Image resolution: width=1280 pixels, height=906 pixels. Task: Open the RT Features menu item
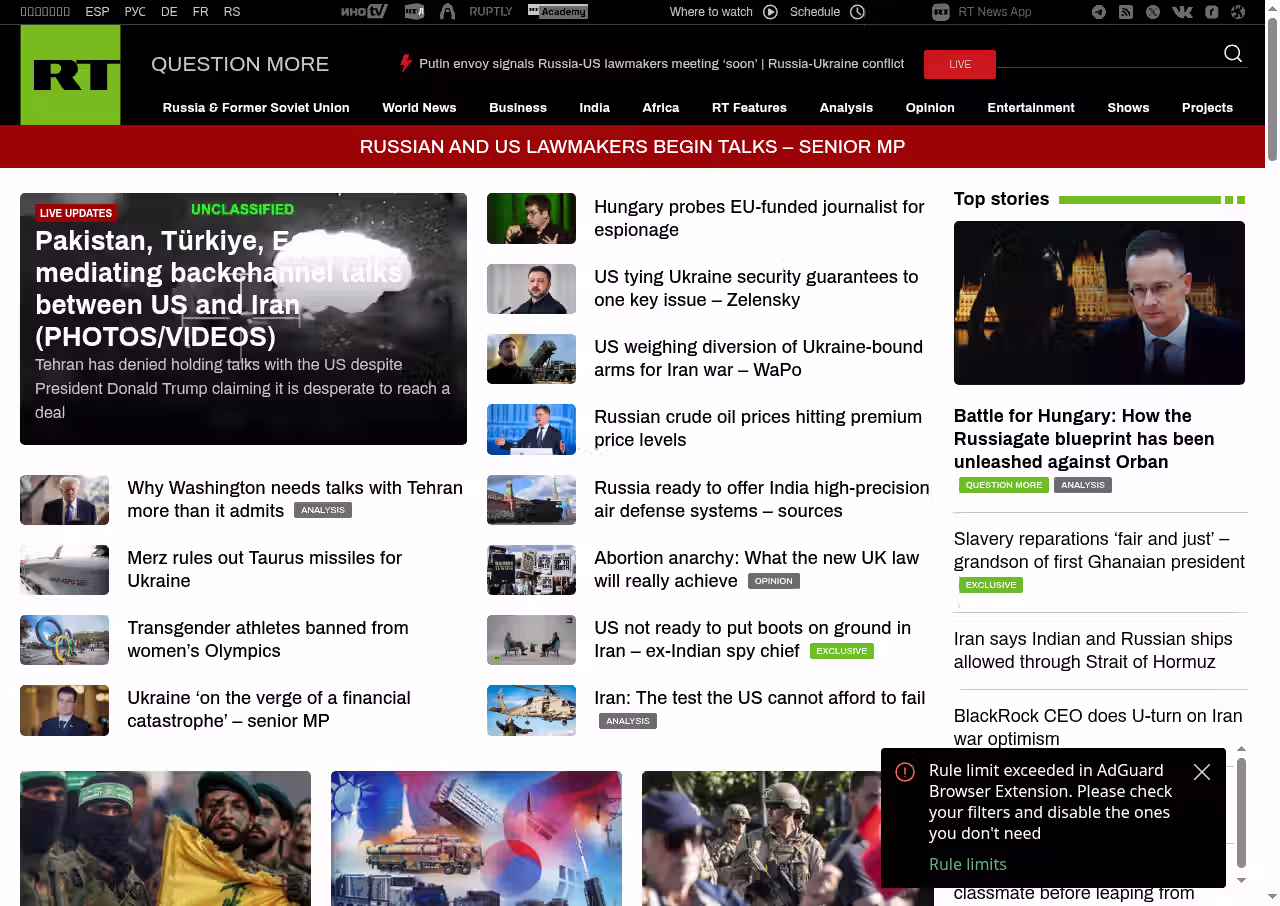[x=749, y=108]
